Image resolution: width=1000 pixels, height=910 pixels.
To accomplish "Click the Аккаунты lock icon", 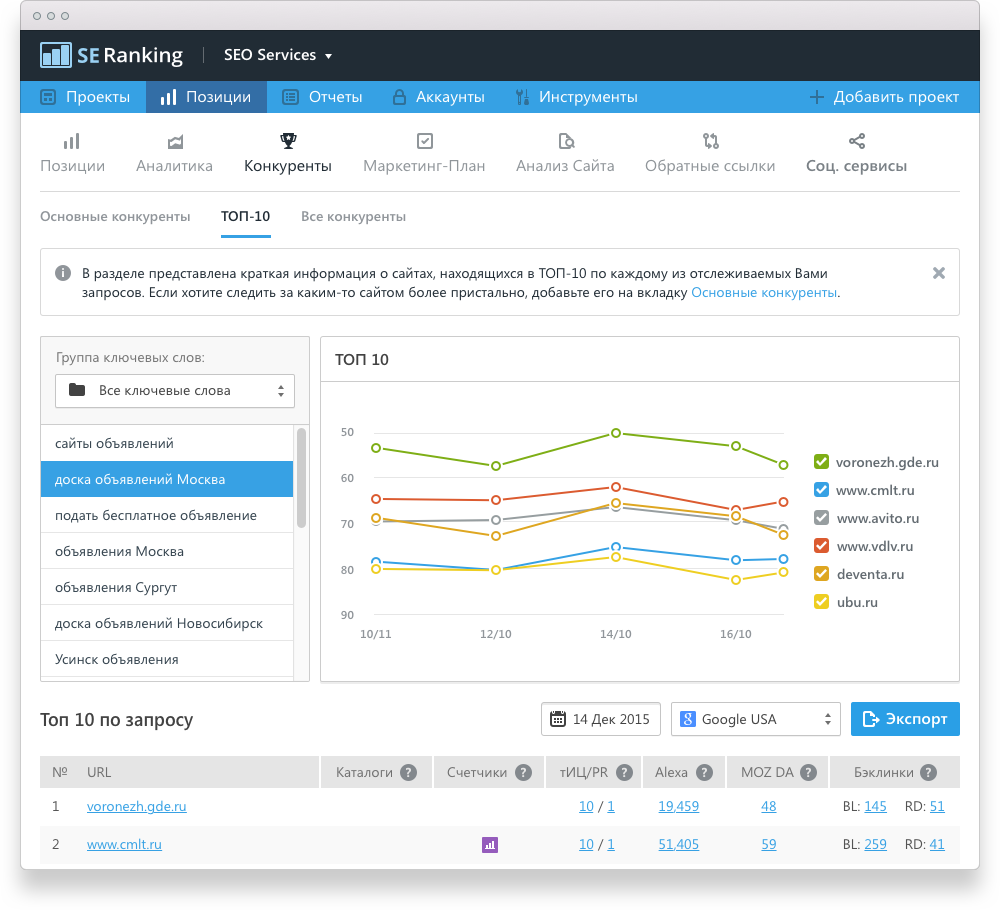I will click(399, 97).
